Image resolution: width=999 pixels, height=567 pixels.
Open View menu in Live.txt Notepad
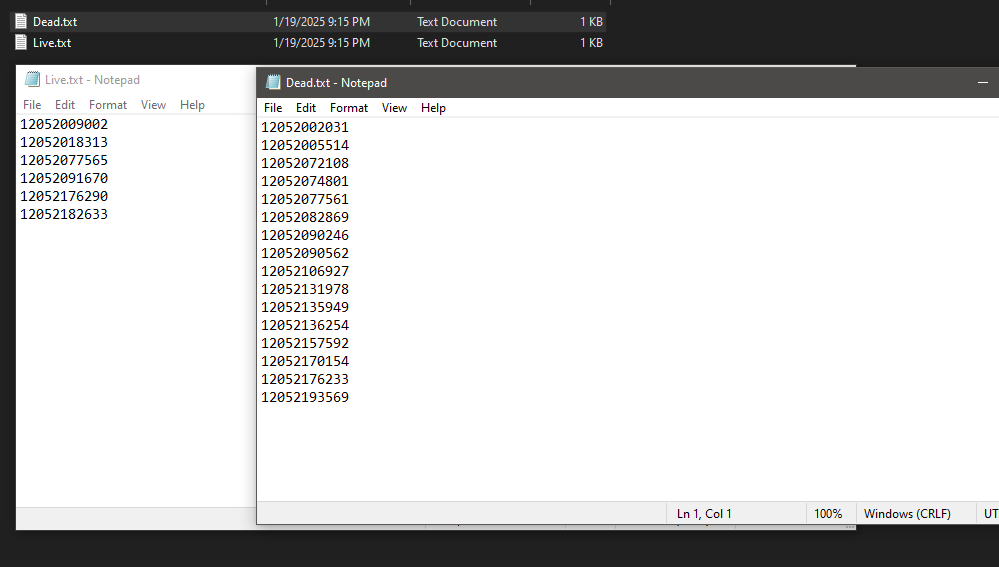(154, 104)
